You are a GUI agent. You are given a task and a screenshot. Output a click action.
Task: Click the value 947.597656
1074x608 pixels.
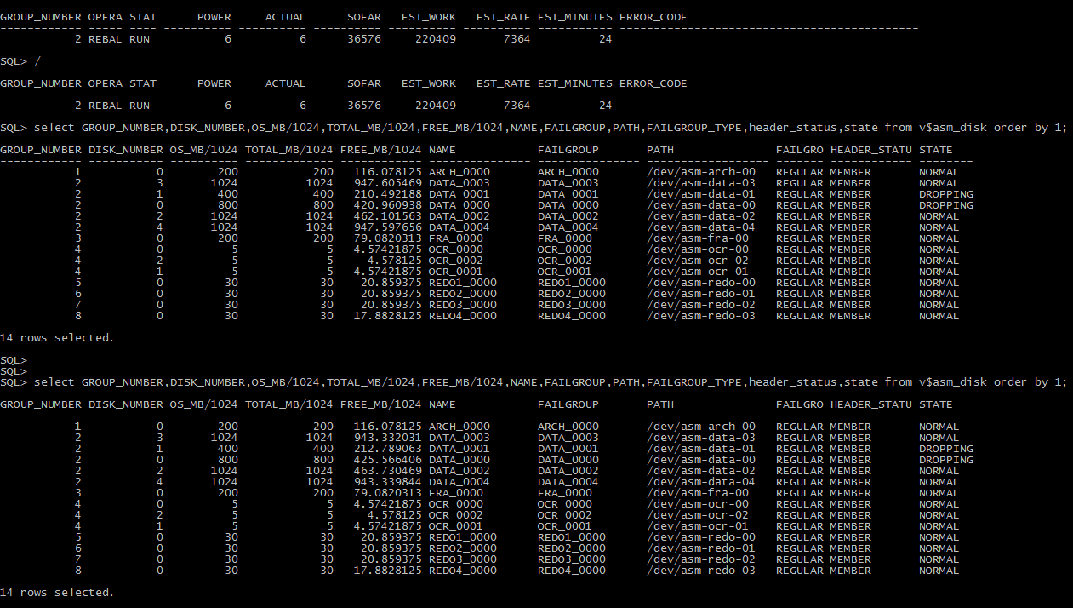(388, 227)
